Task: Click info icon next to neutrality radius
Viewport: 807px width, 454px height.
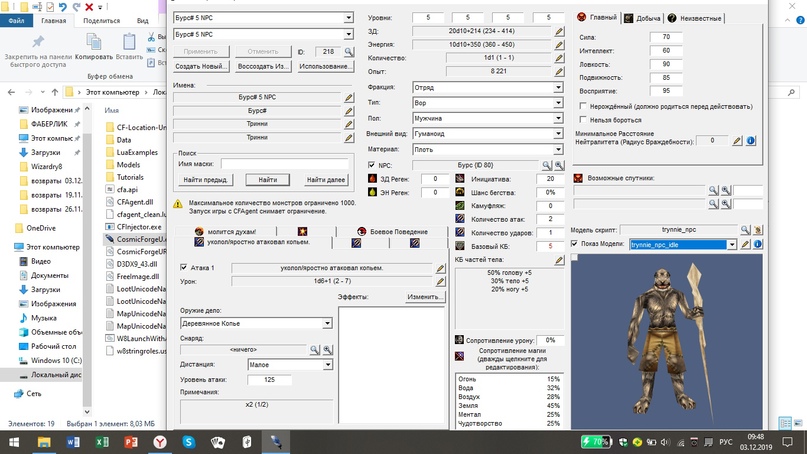Action: click(x=751, y=141)
